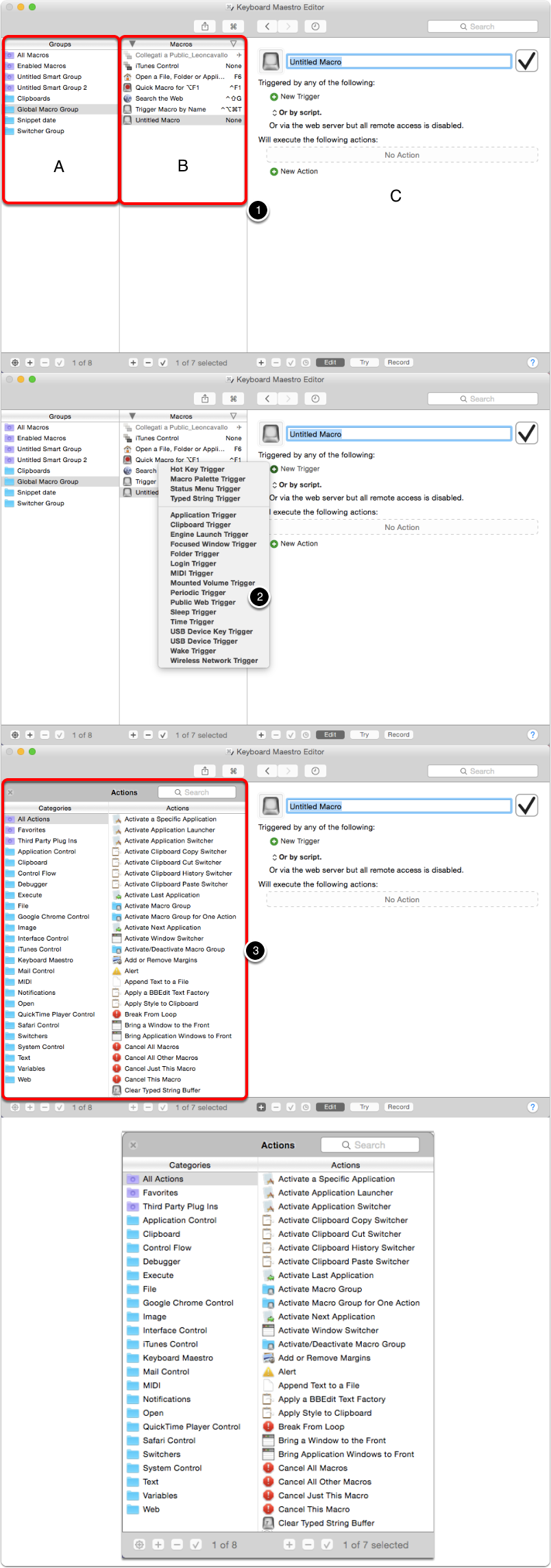Toggle the large enable checkmark in Actions-panel window

(x=526, y=806)
